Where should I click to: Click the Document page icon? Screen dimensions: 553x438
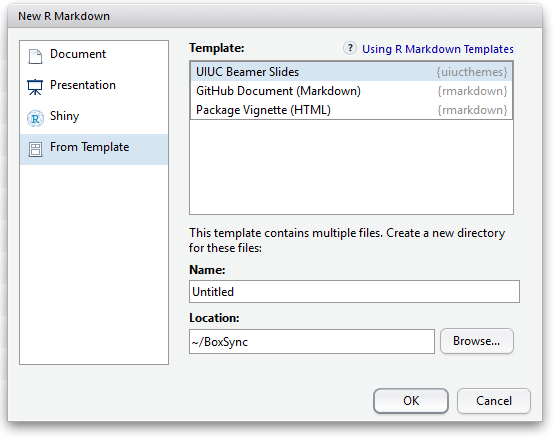tap(35, 56)
